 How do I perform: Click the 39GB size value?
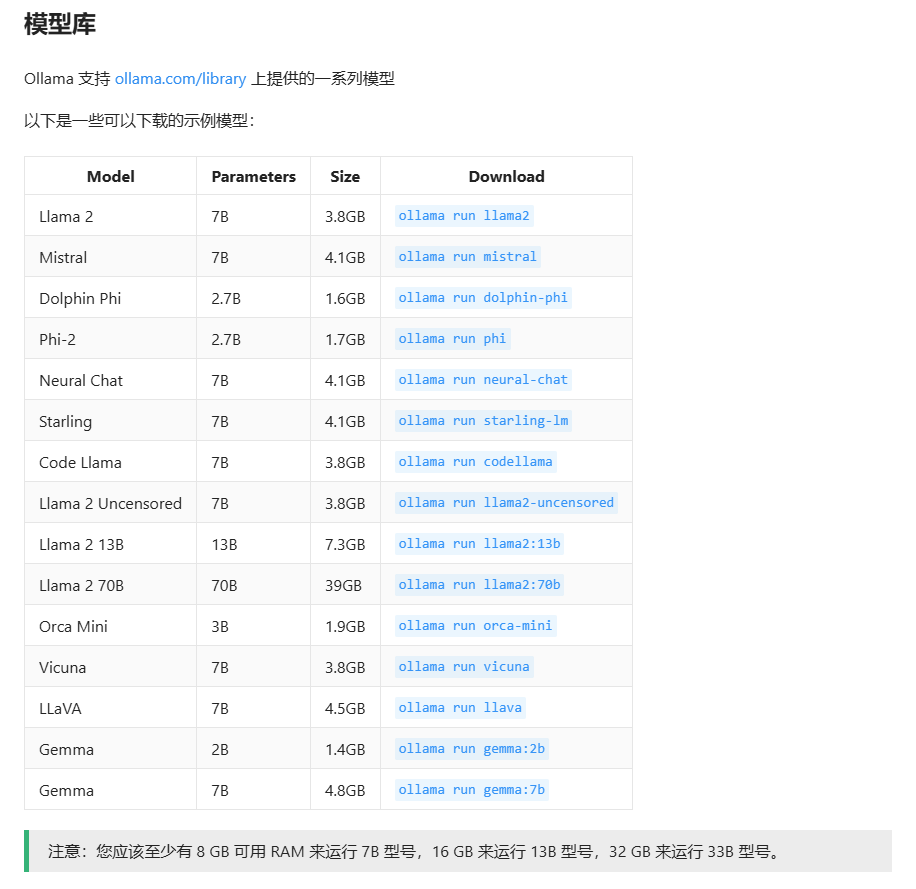(344, 585)
